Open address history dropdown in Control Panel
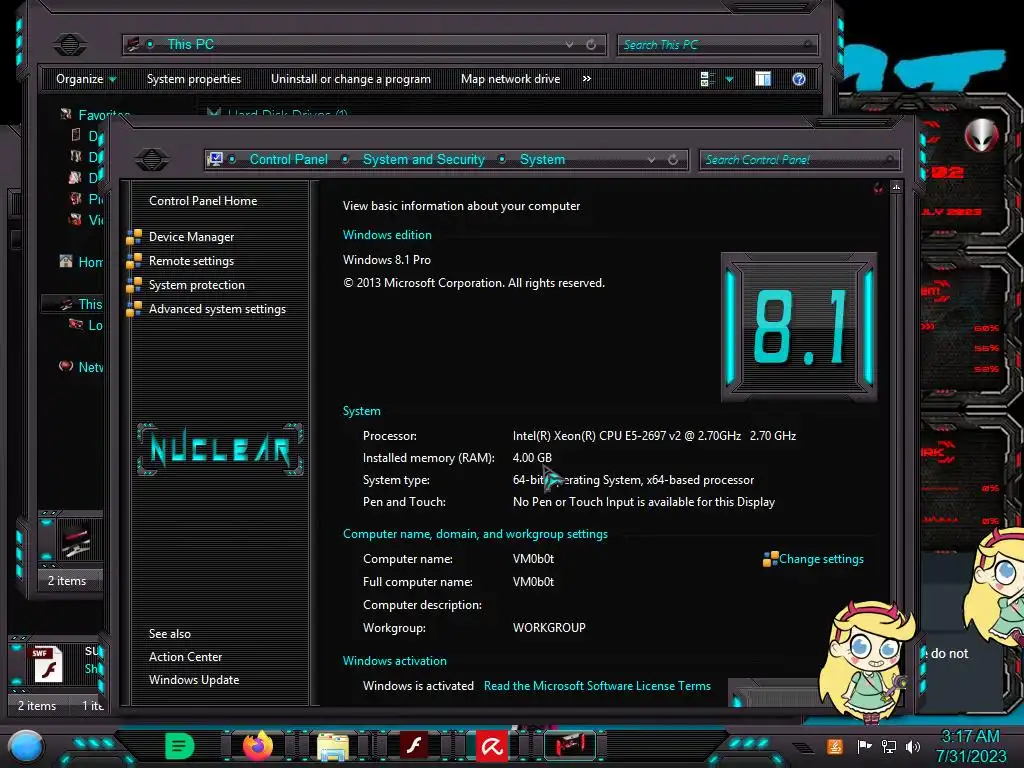This screenshot has width=1024, height=768. 651,159
